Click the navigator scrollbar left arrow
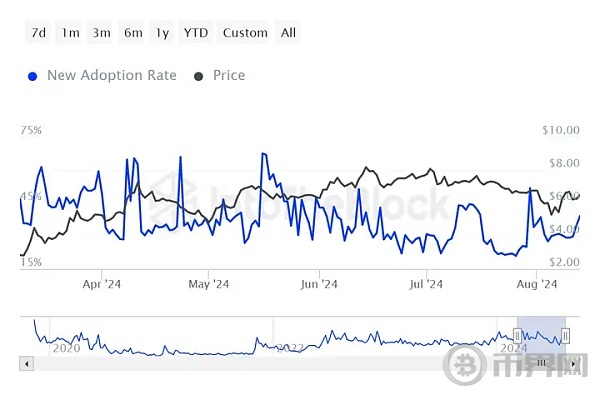Screen dimensions: 600x400 [26, 364]
